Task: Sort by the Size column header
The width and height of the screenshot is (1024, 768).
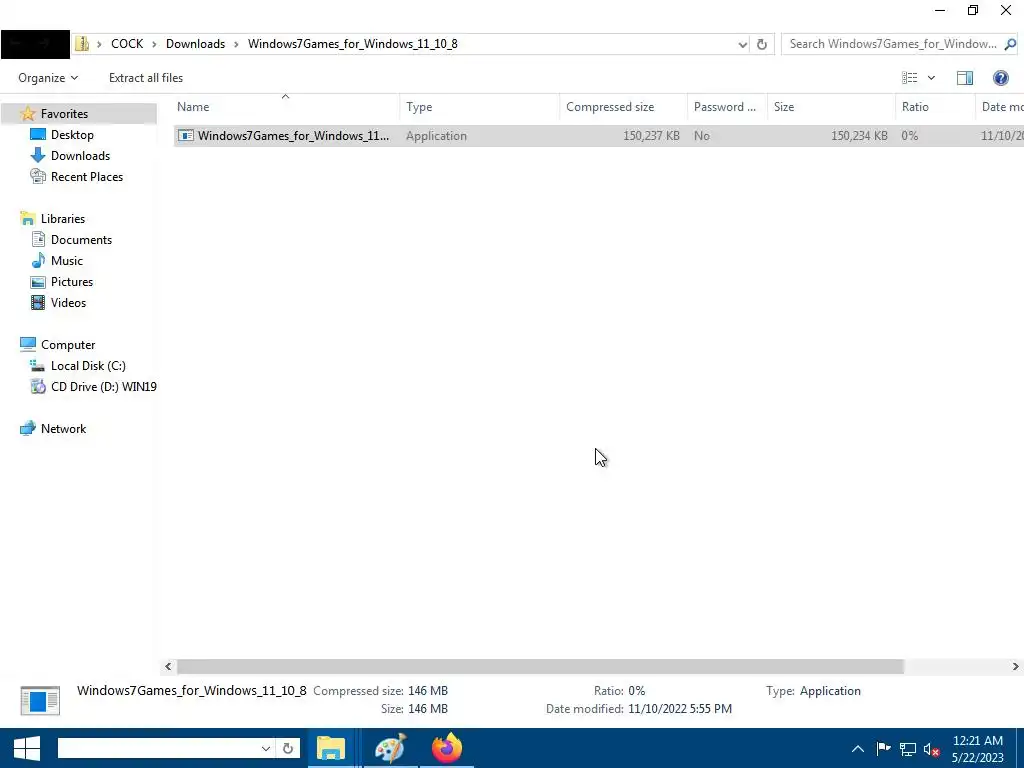Action: tap(831, 107)
